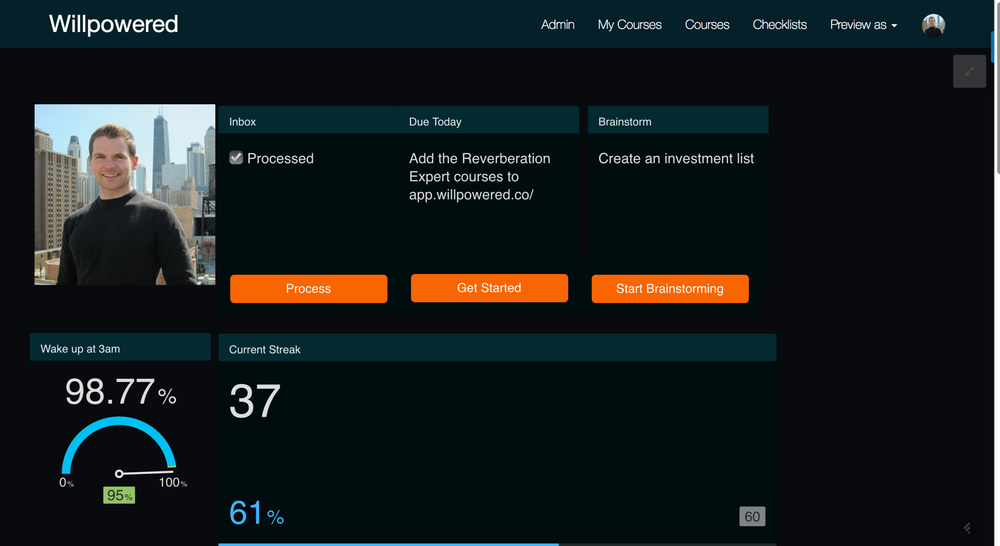
Task: Click the gray 60 goal badge
Action: [752, 517]
